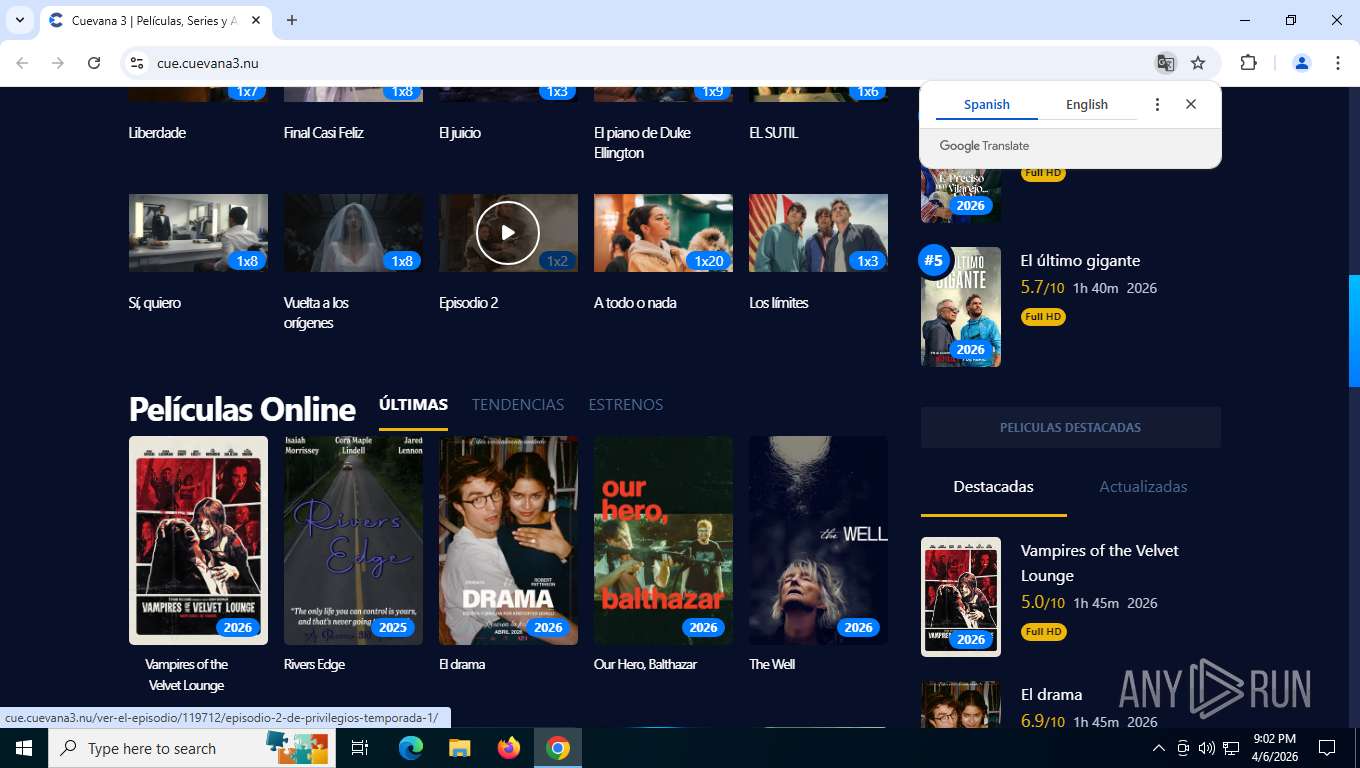Play Episodio 2 with the play button
The width and height of the screenshot is (1360, 768).
tap(508, 233)
